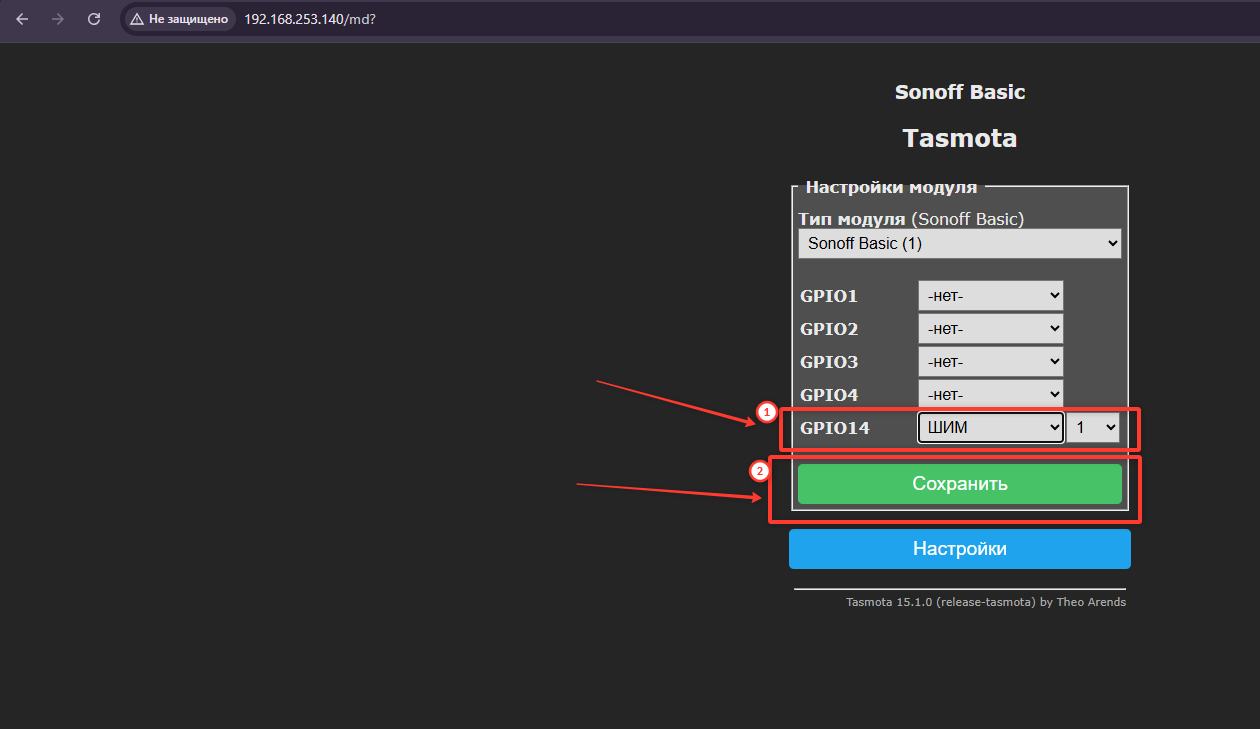Open the GPIO3 function dropdown
This screenshot has width=1260, height=729.
[x=991, y=362]
